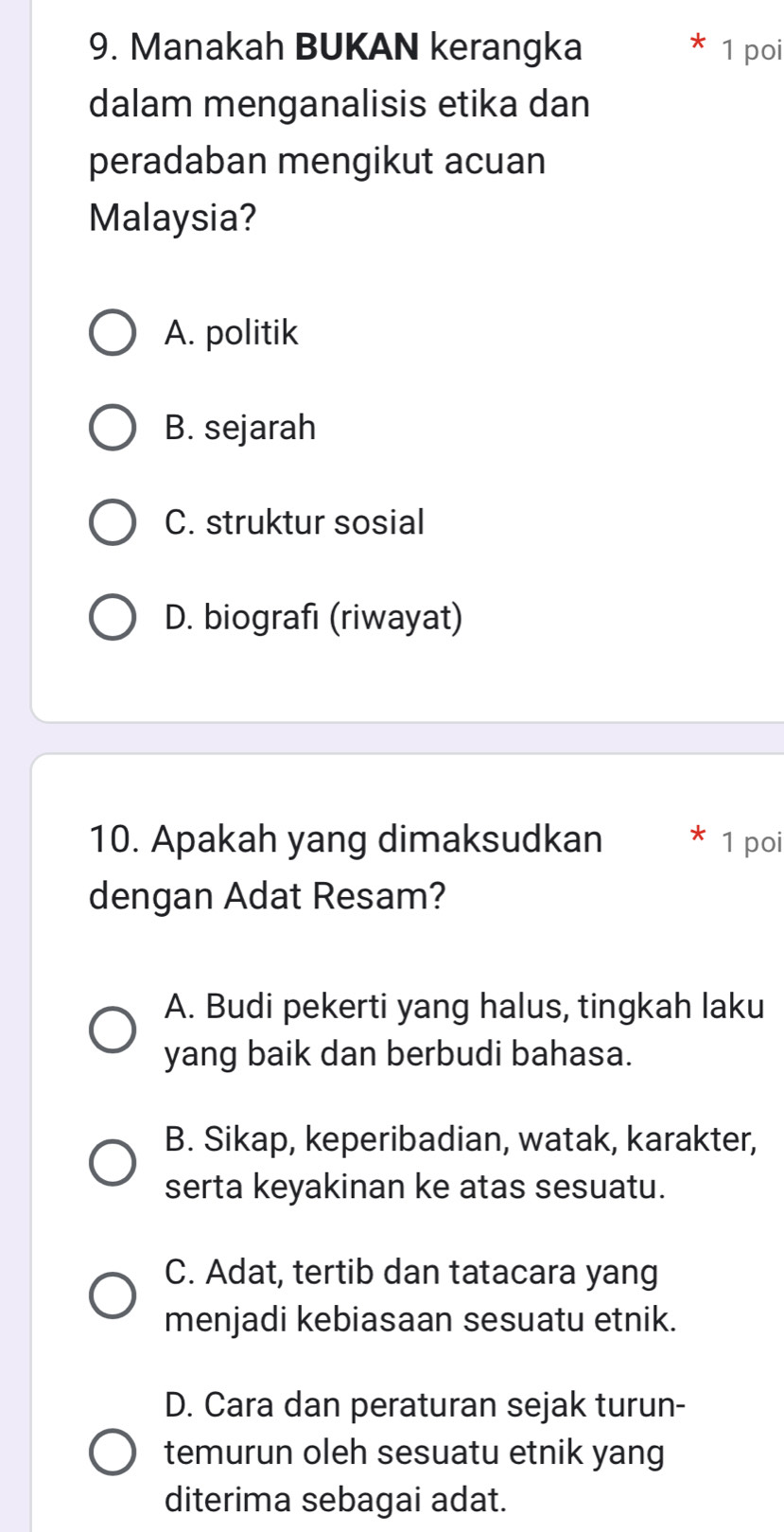Select the radio button for A. politik
The image size is (784, 1532).
click(113, 333)
